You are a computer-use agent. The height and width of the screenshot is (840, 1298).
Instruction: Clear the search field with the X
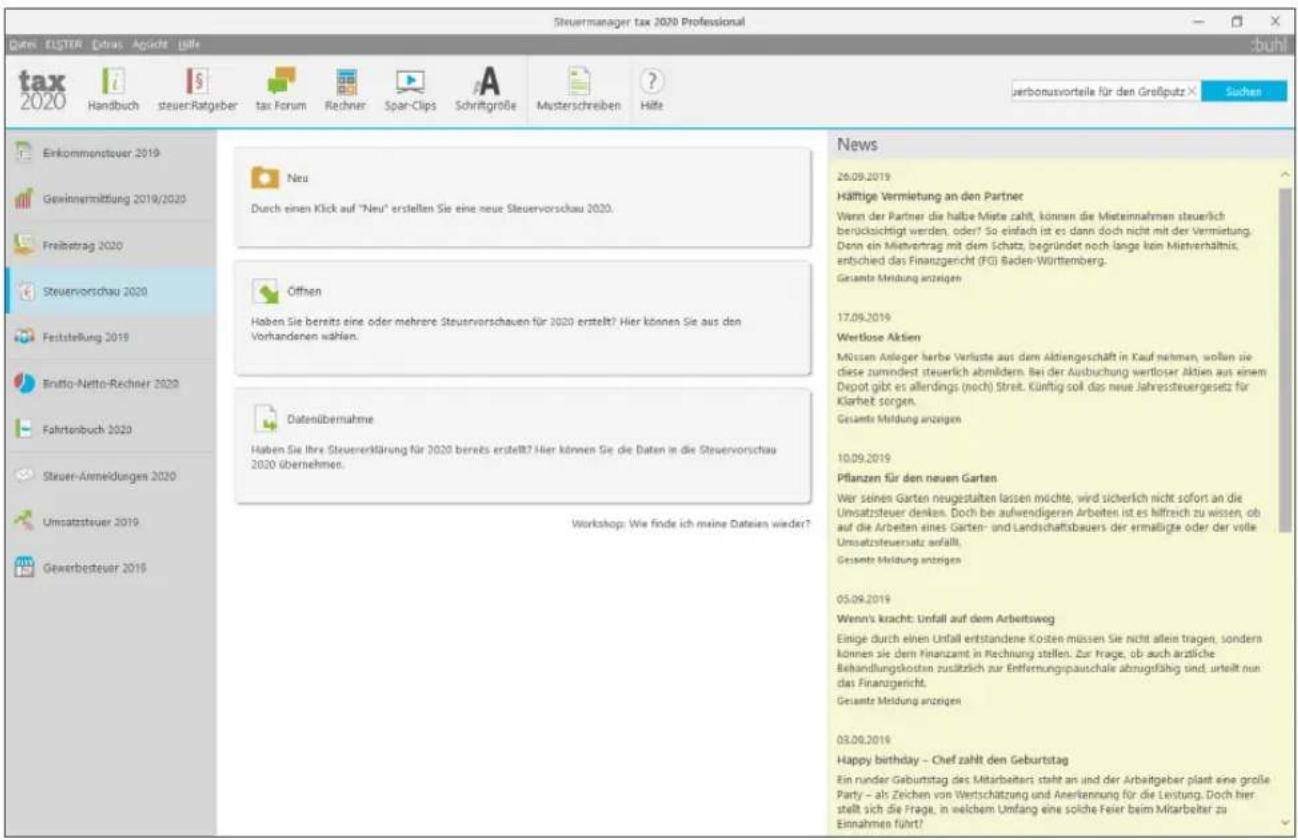pyautogui.click(x=1191, y=91)
